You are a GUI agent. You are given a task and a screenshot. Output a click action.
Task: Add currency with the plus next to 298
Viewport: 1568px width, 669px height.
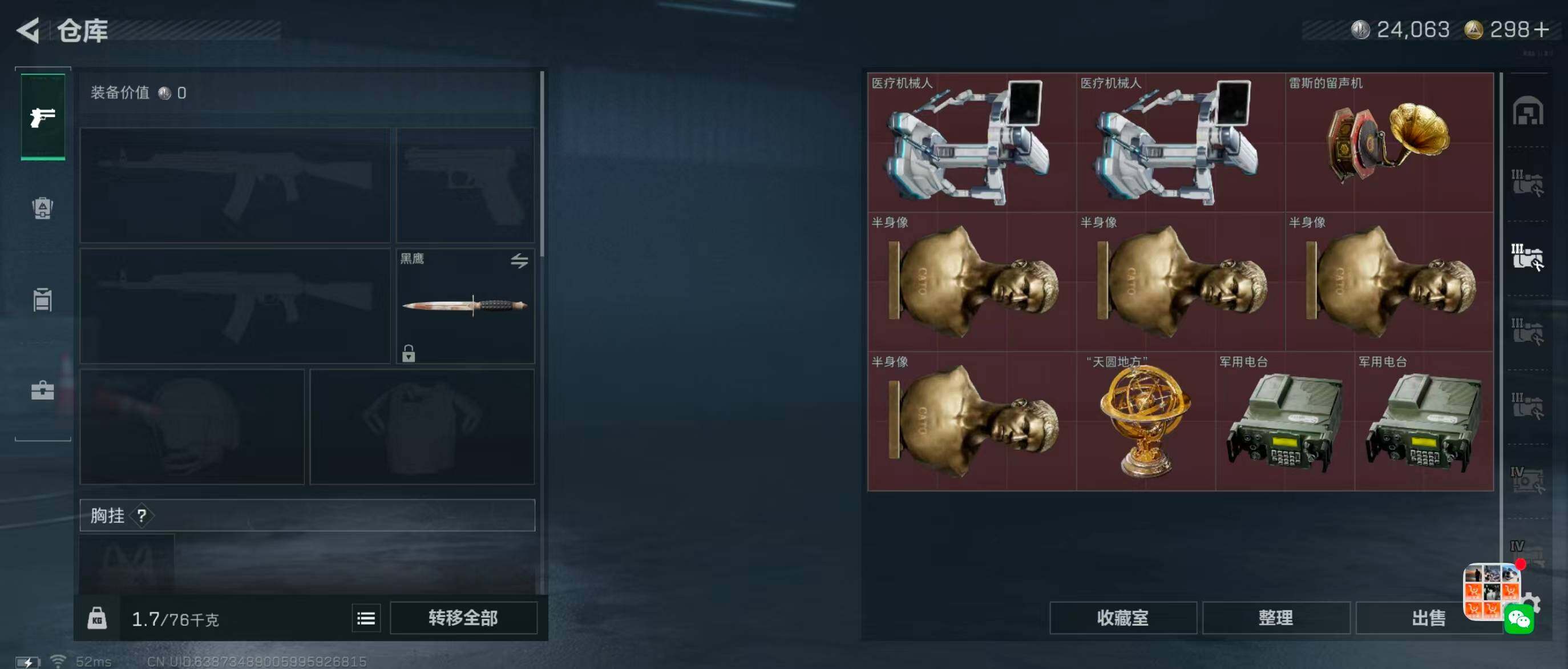click(x=1542, y=29)
